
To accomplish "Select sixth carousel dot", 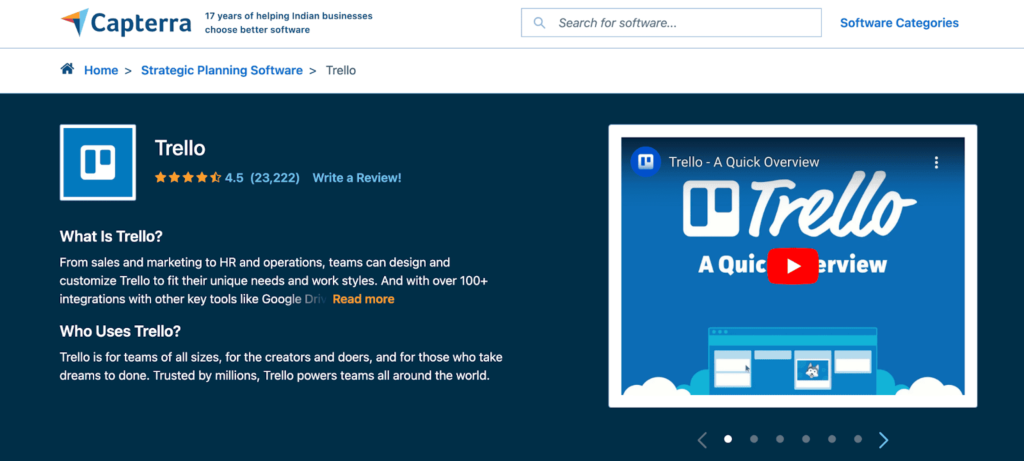I will click(x=857, y=439).
